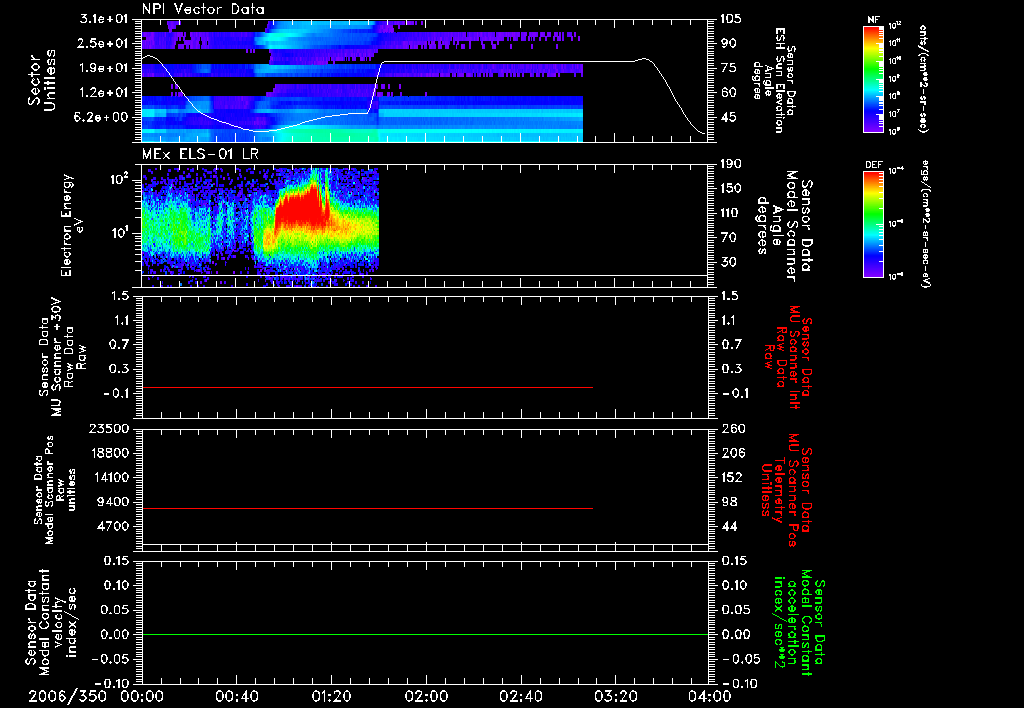Click the red line in the Scanner Pos panel
The width and height of the screenshot is (1024, 708).
coord(367,508)
